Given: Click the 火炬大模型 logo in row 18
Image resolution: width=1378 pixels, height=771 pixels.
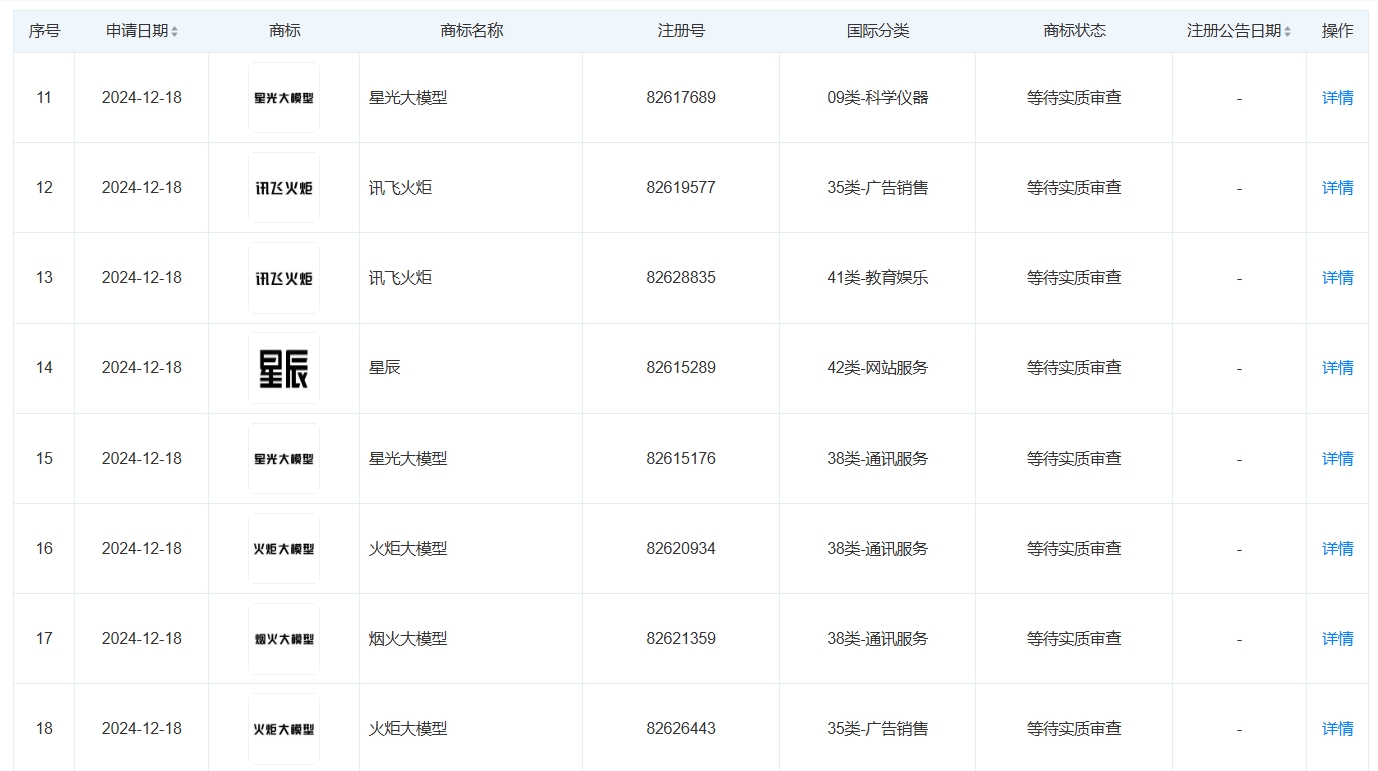Looking at the screenshot, I should (283, 728).
